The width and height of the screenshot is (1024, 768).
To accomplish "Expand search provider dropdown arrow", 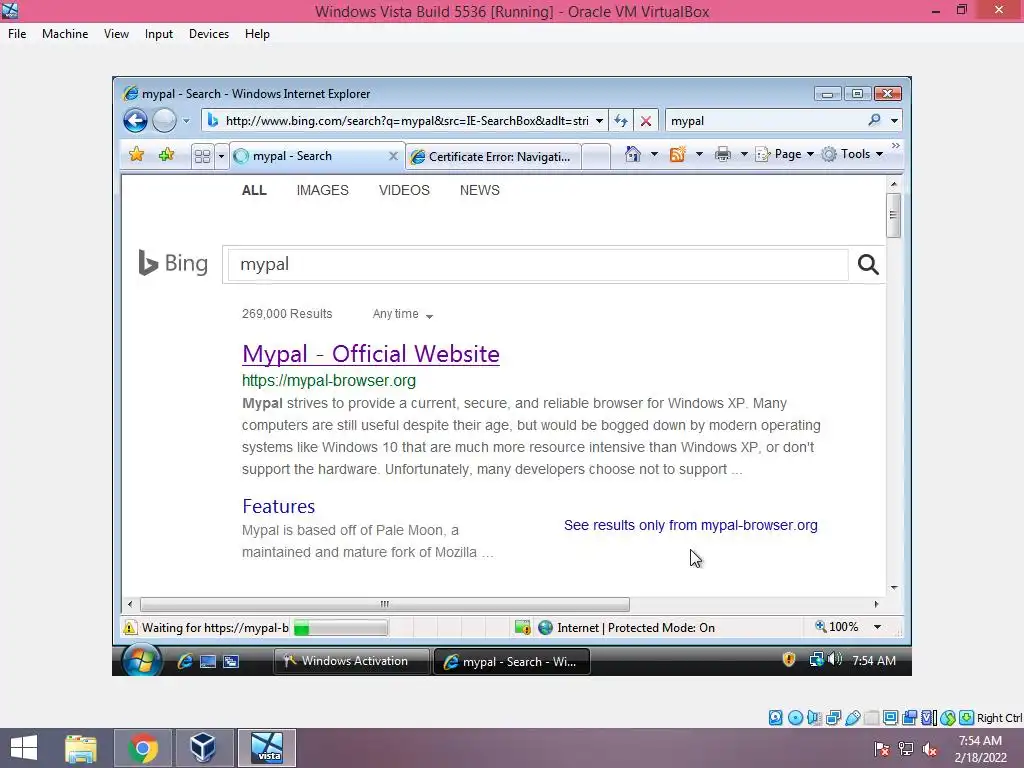I will [894, 121].
